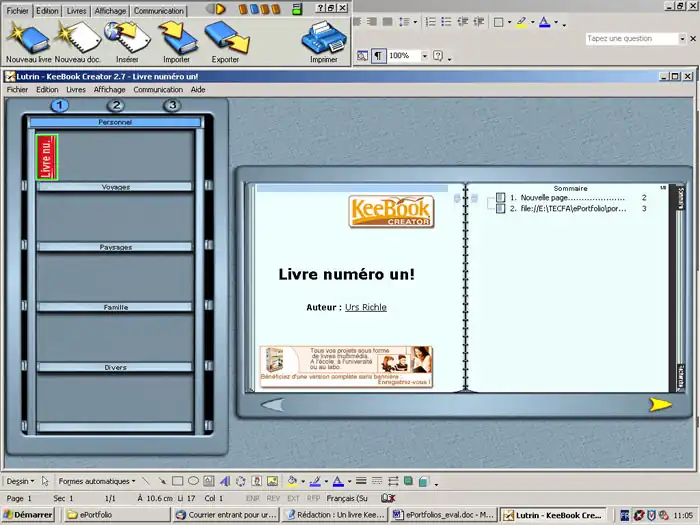Image resolution: width=700 pixels, height=525 pixels.
Task: Click the Démarrer start button
Action: coord(28,515)
